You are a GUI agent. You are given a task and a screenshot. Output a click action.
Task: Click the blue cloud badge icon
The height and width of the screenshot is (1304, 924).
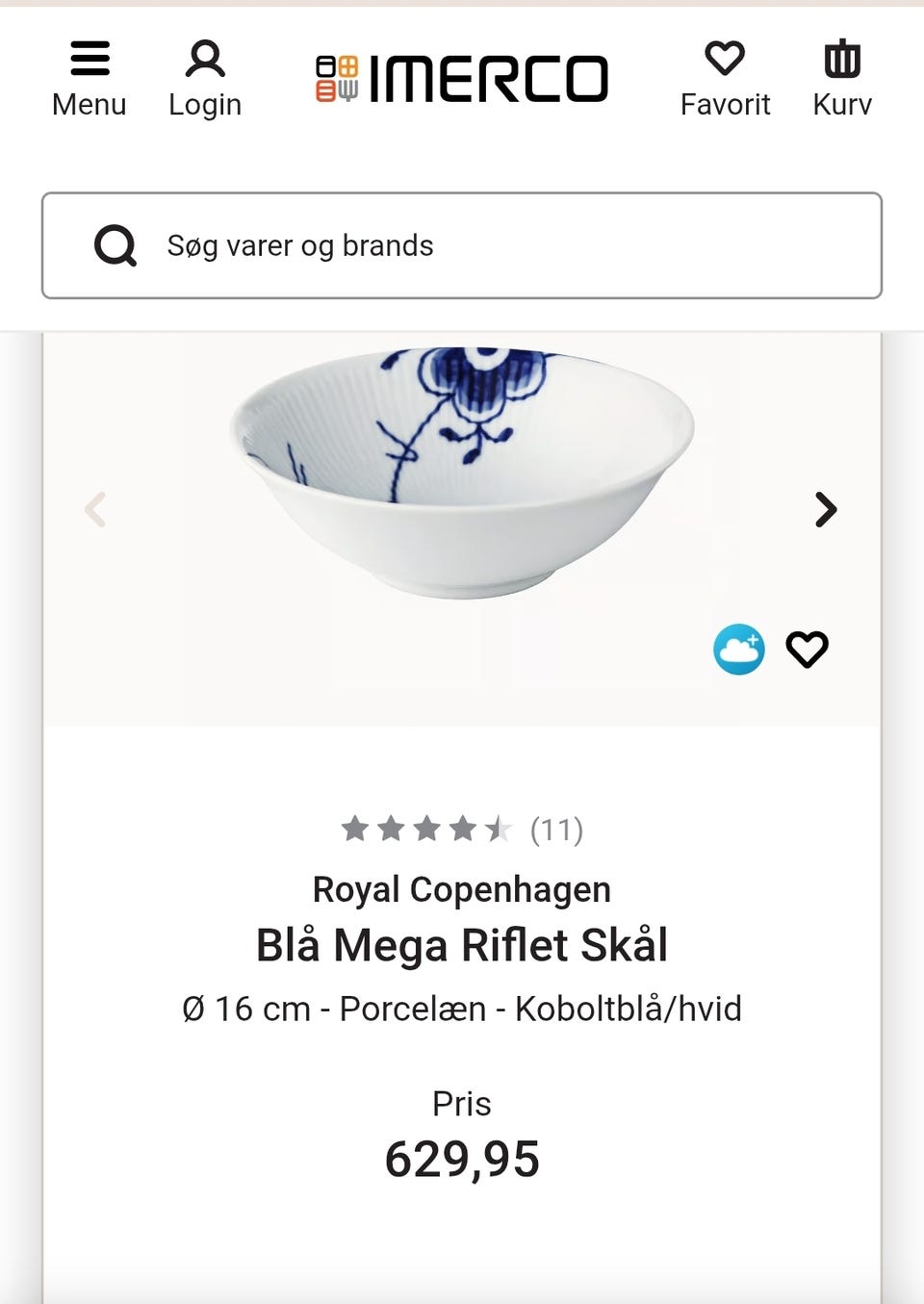739,650
